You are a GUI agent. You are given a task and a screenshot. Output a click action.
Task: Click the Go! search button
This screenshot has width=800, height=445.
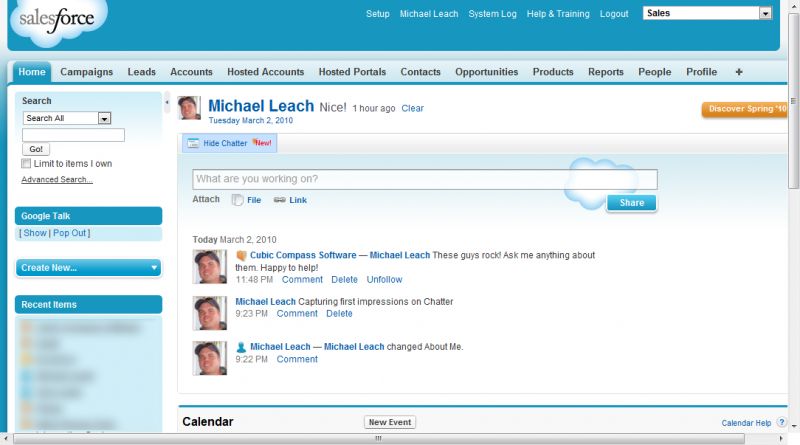pyautogui.click(x=36, y=149)
